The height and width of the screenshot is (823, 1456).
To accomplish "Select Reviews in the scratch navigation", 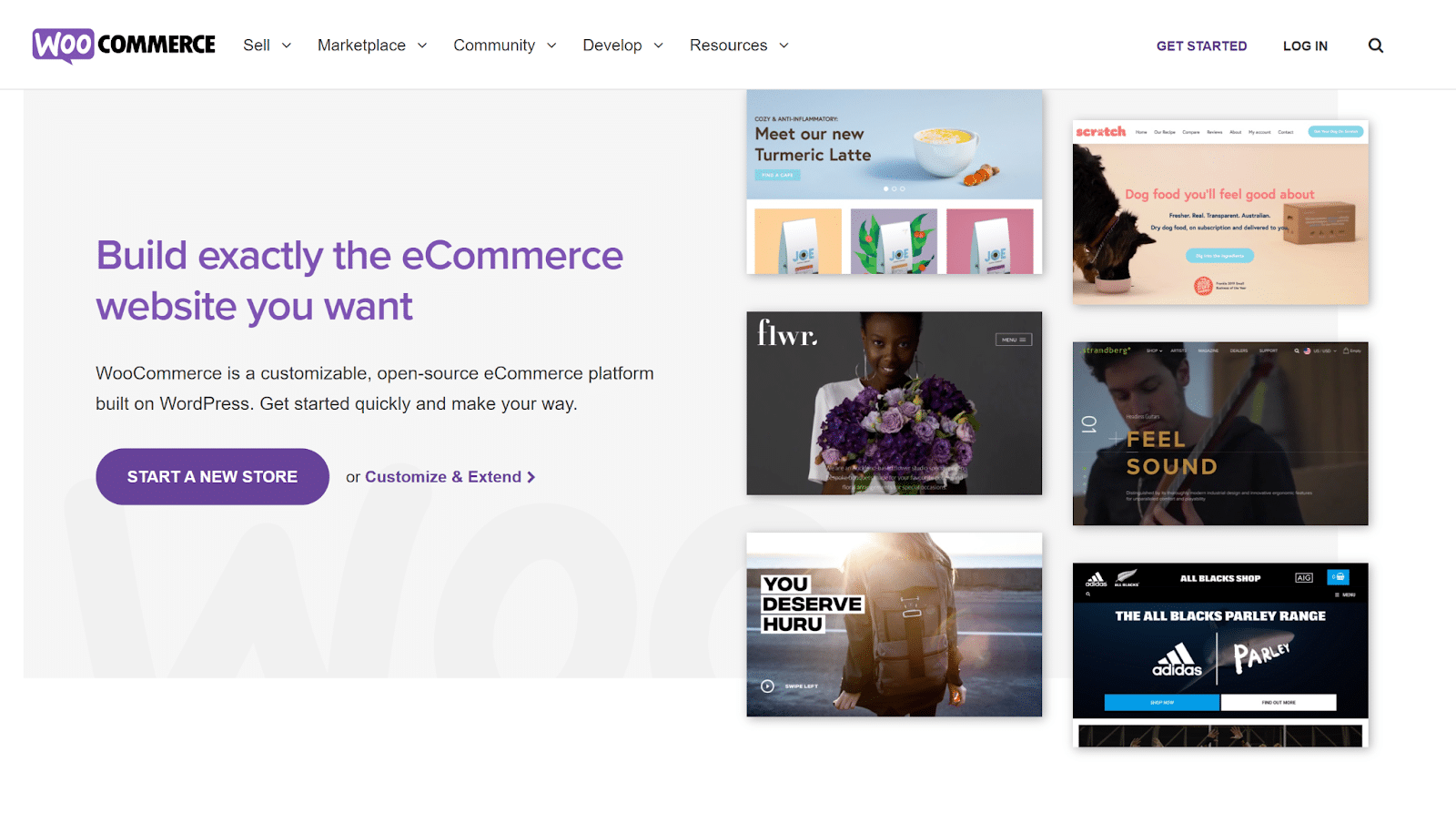I will (1214, 131).
